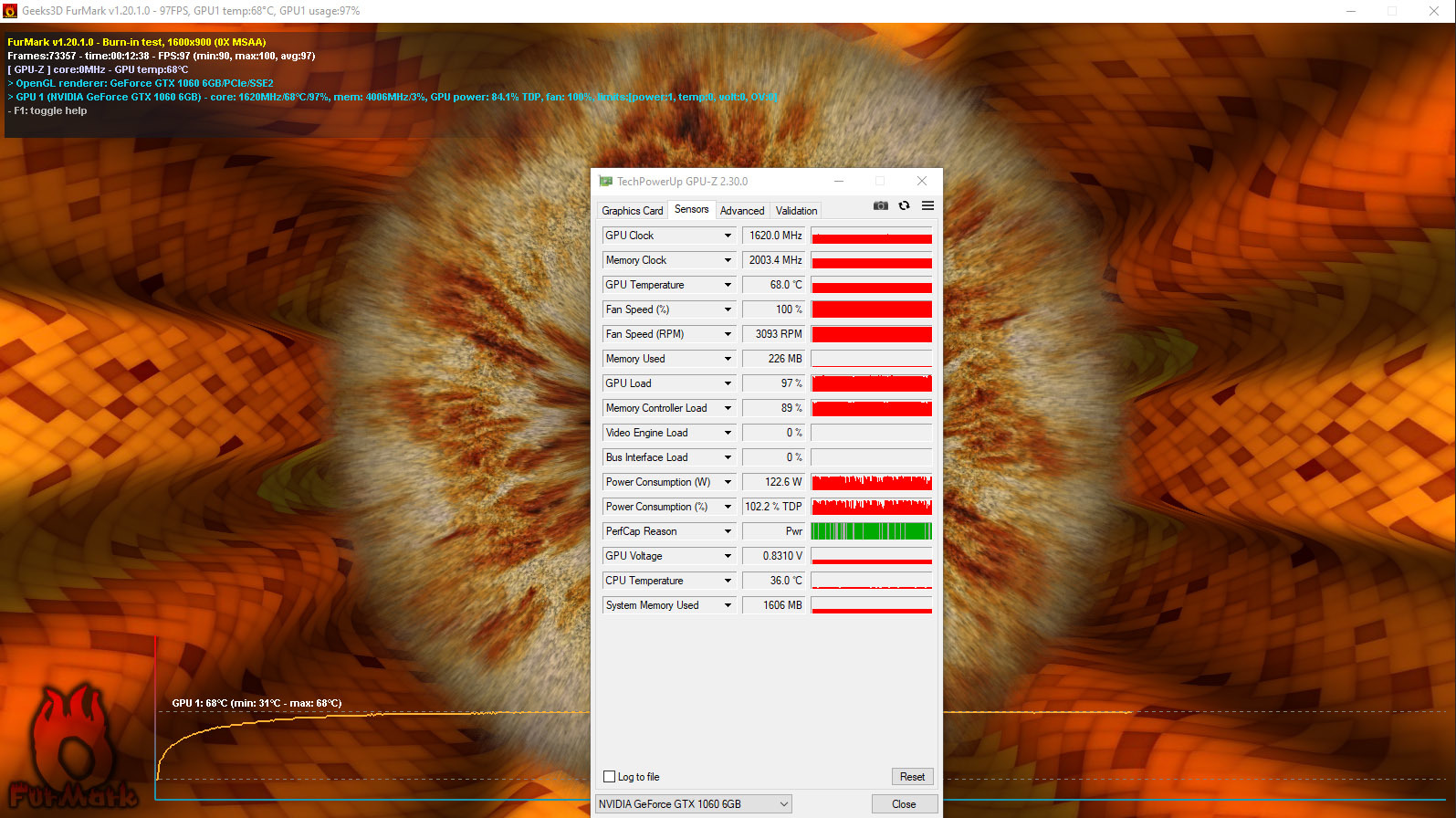This screenshot has width=1456, height=818.
Task: Click the Close button in GPU-Z
Action: tap(904, 804)
